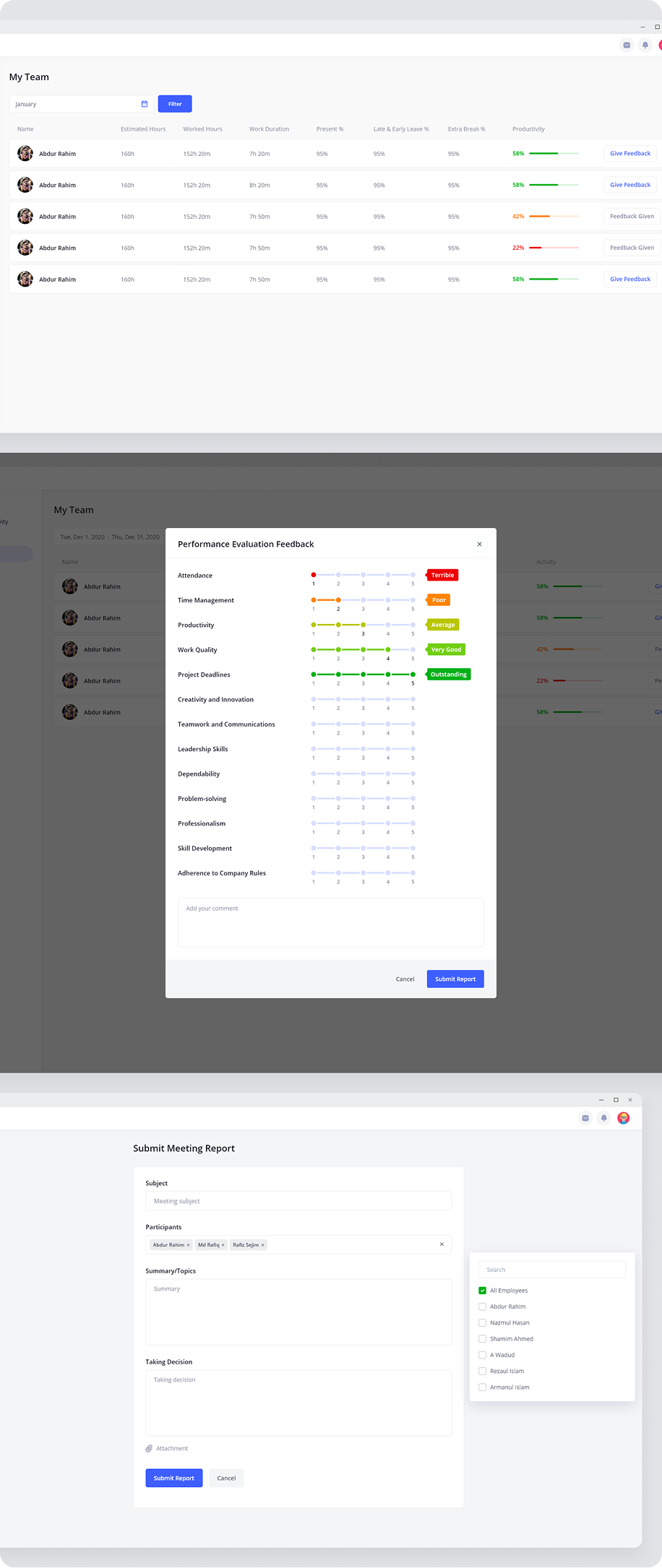662x1568 pixels.
Task: Sort by the Late & Early Leave % header
Action: click(401, 129)
